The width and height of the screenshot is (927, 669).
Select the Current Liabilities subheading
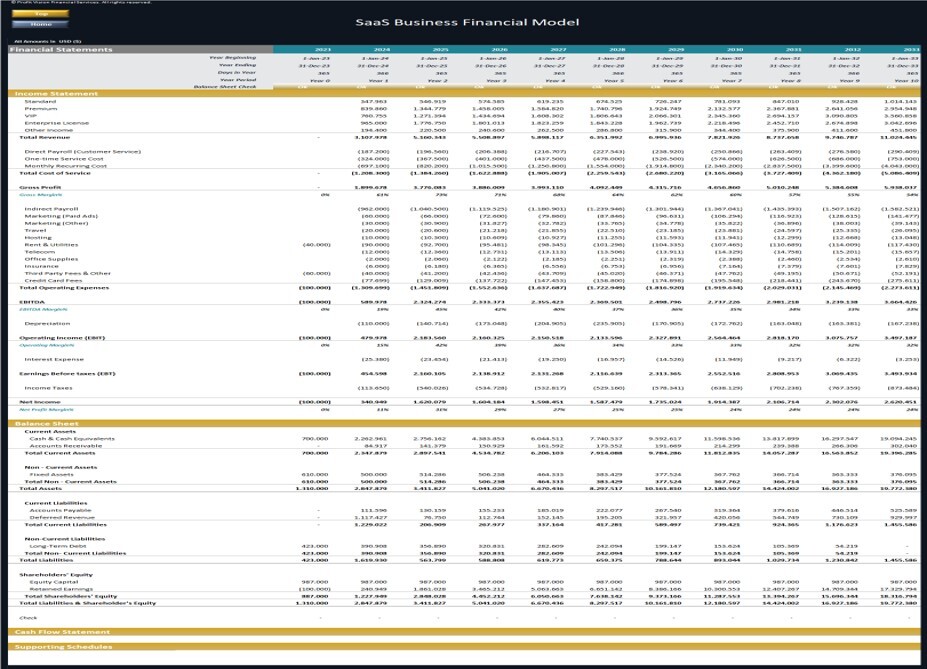pos(56,503)
